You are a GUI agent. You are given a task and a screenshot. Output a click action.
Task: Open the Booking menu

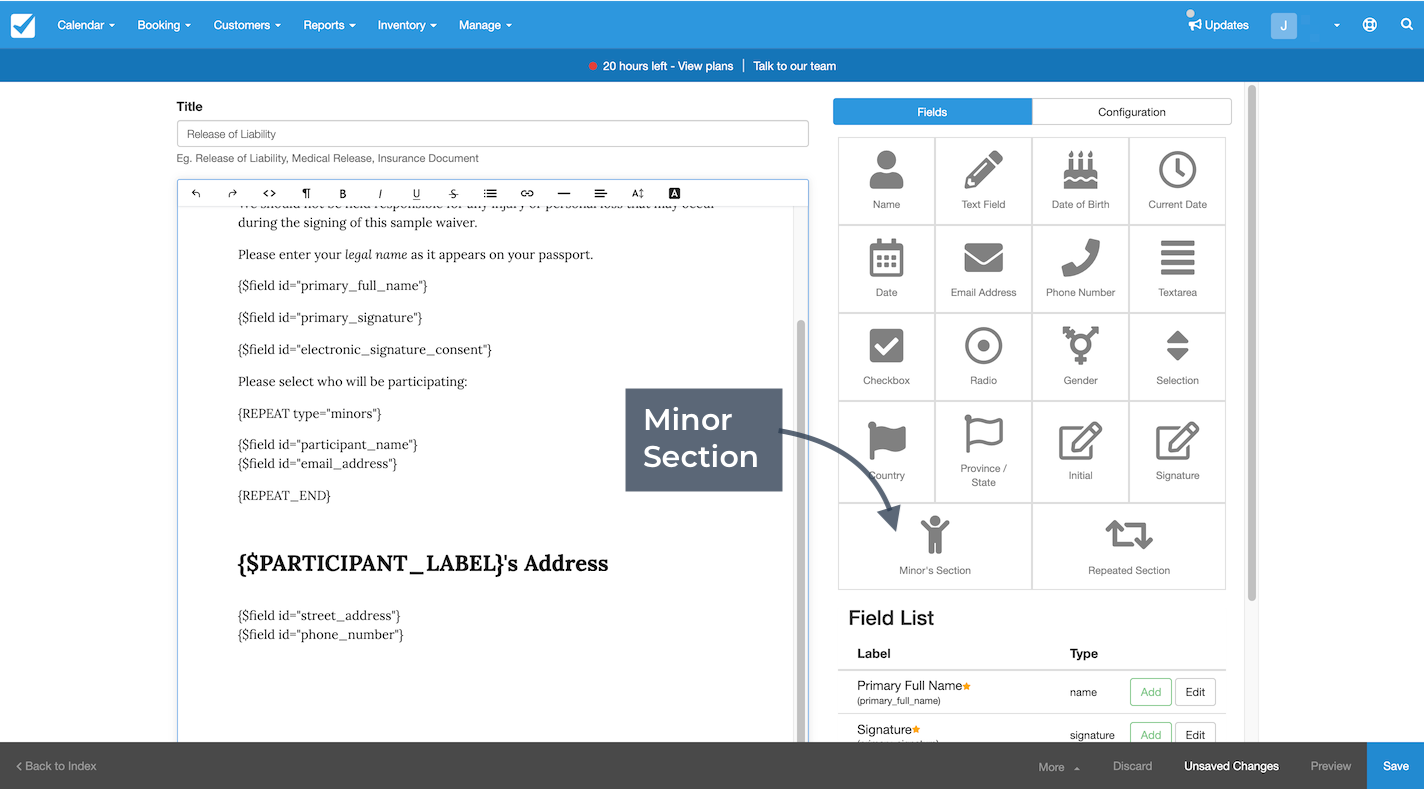[164, 25]
